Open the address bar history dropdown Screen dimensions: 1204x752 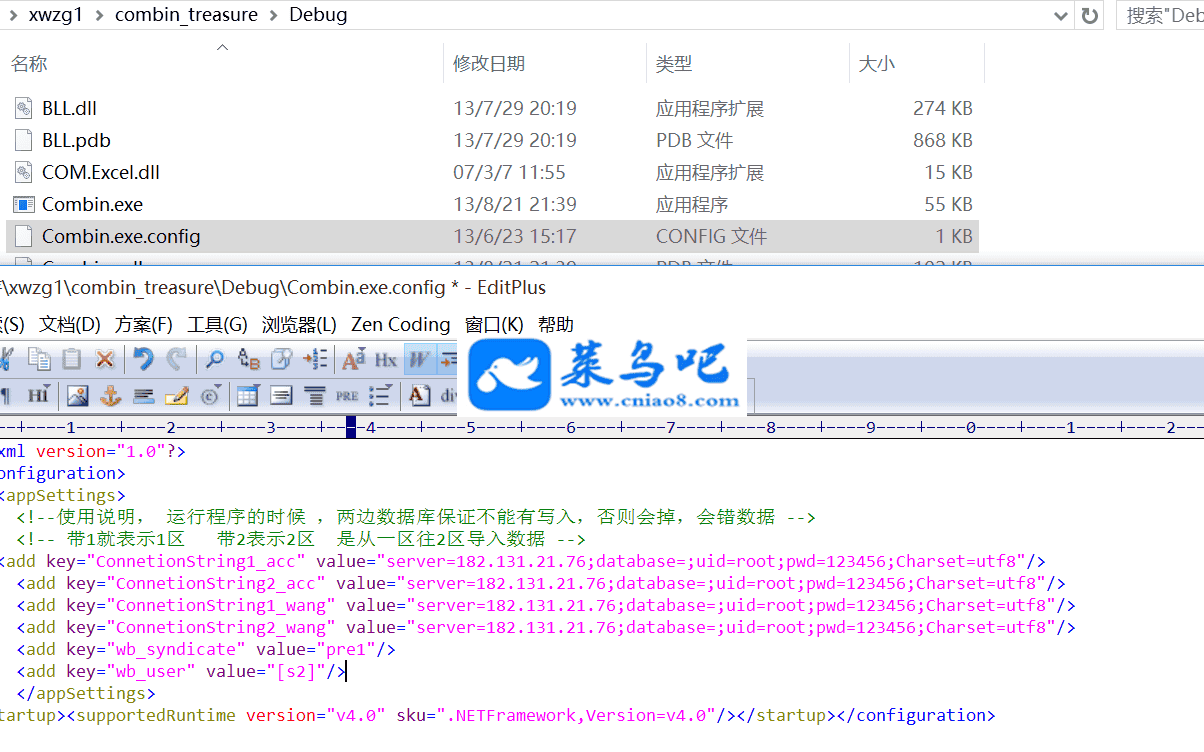[1062, 15]
